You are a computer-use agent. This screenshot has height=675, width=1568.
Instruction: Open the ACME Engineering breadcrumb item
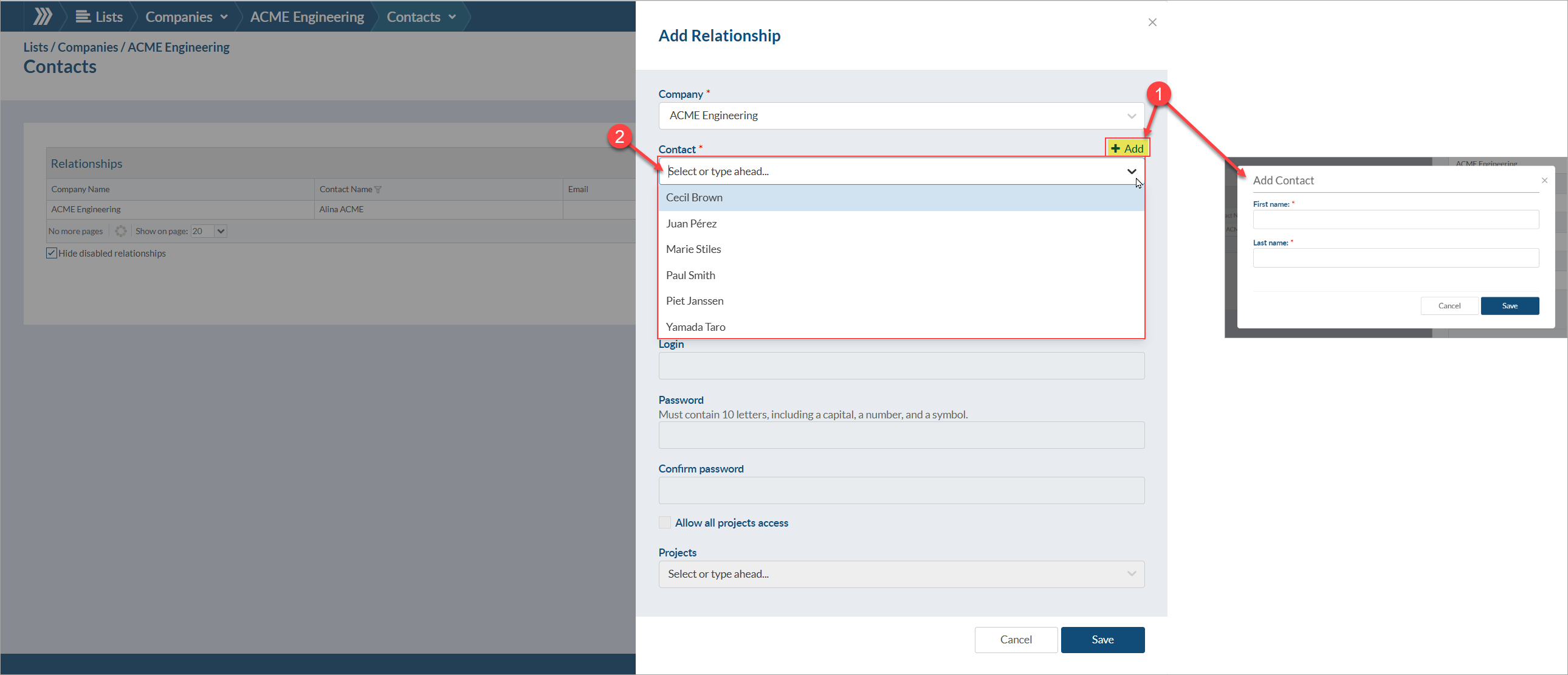[307, 16]
